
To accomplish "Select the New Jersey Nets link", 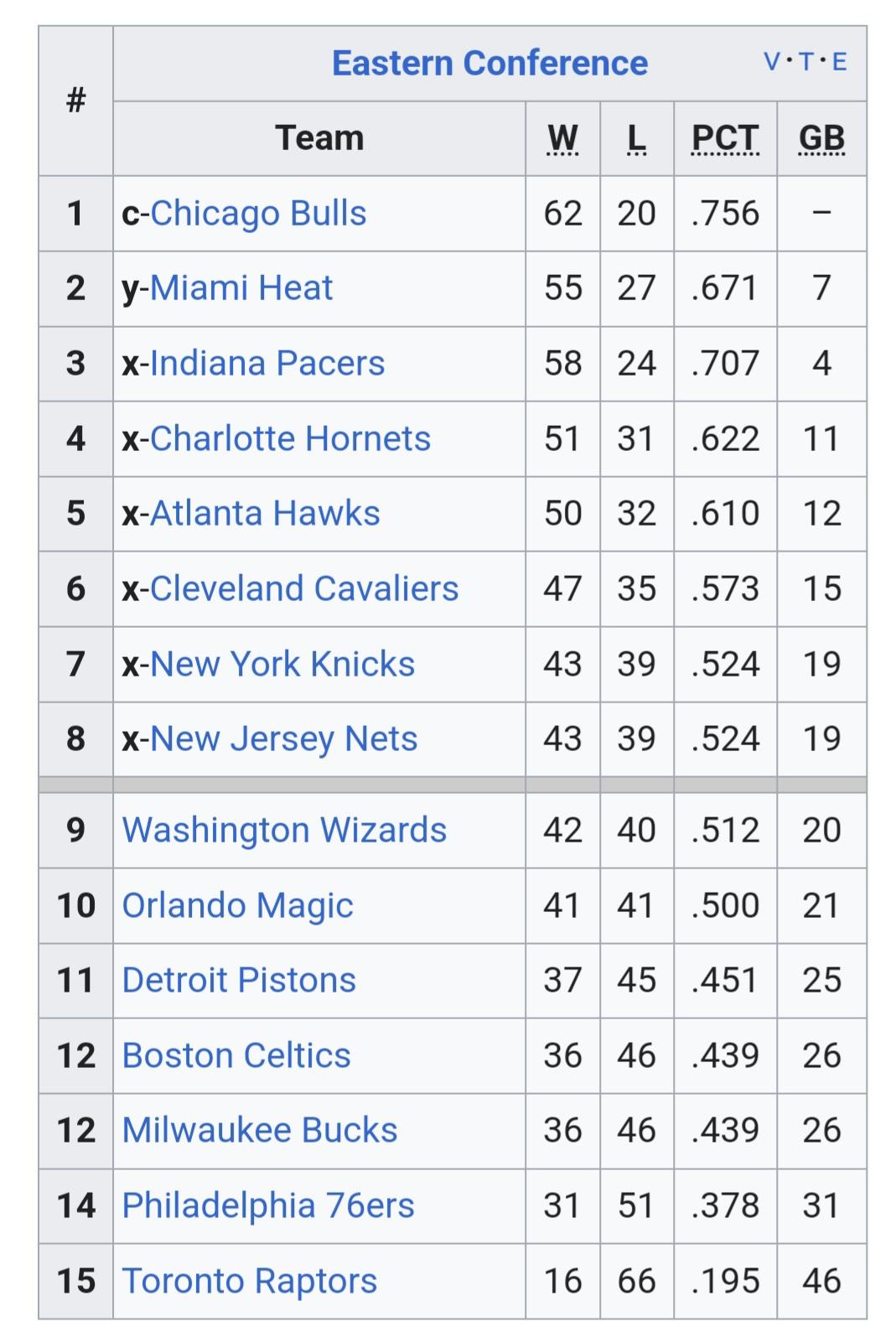I will [283, 738].
